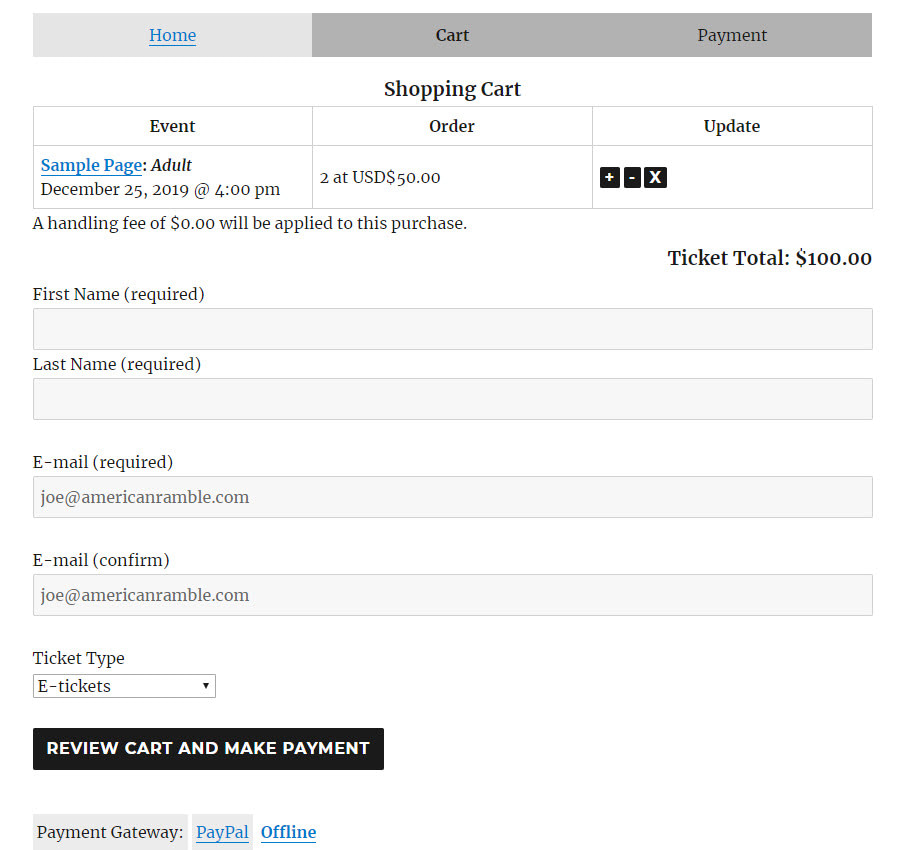Click the Last Name input field
This screenshot has width=909, height=850.
[452, 398]
